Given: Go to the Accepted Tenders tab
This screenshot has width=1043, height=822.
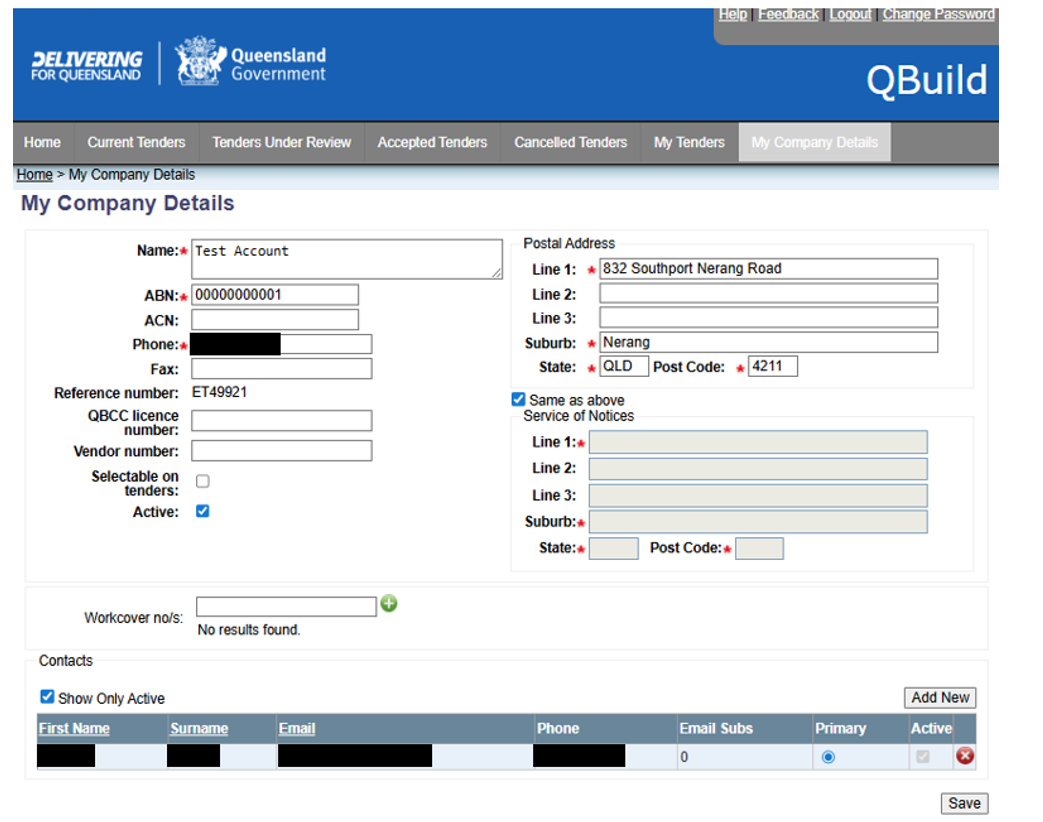Looking at the screenshot, I should [432, 142].
